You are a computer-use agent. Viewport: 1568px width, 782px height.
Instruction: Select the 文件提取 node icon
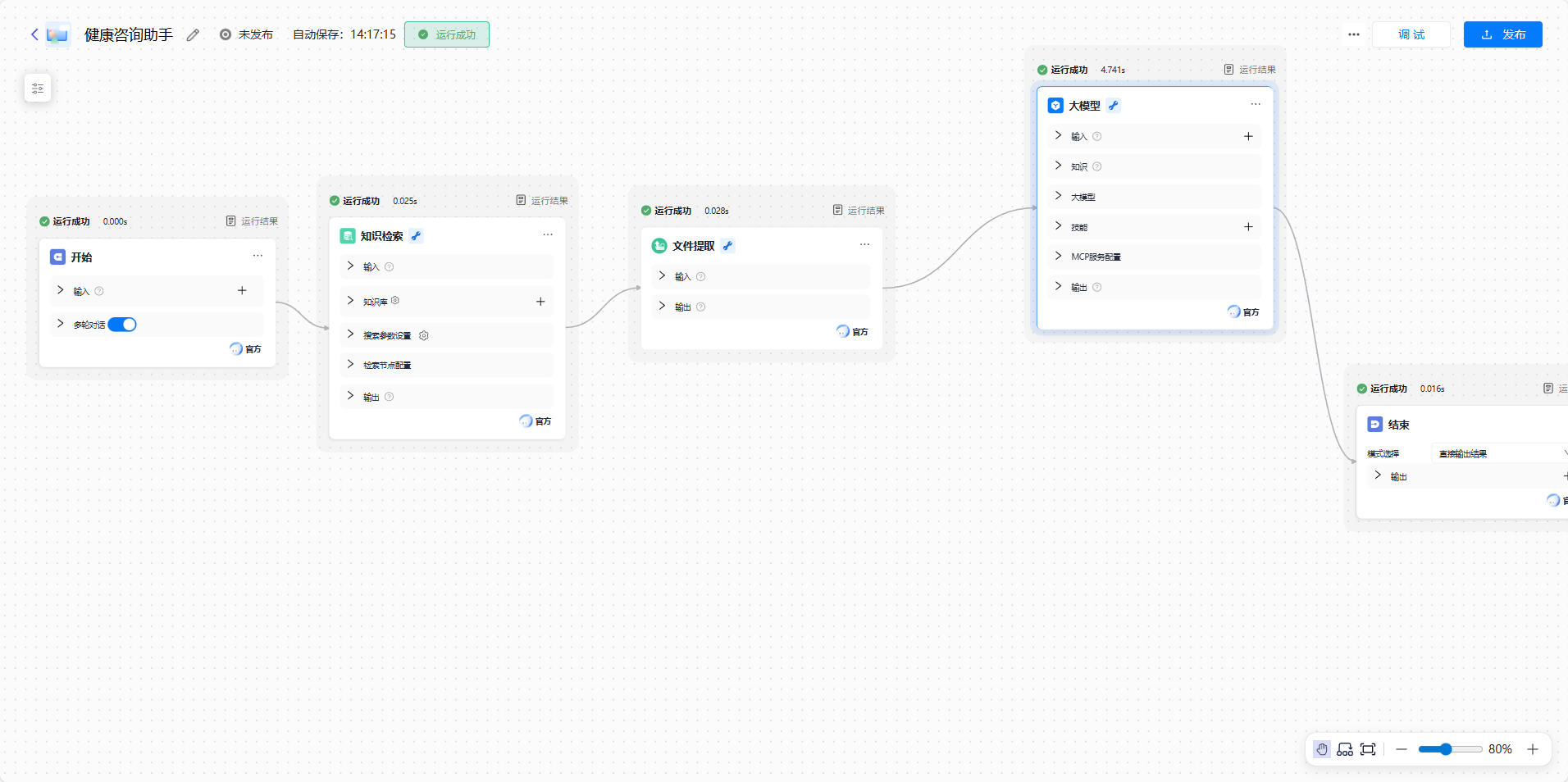pos(659,246)
